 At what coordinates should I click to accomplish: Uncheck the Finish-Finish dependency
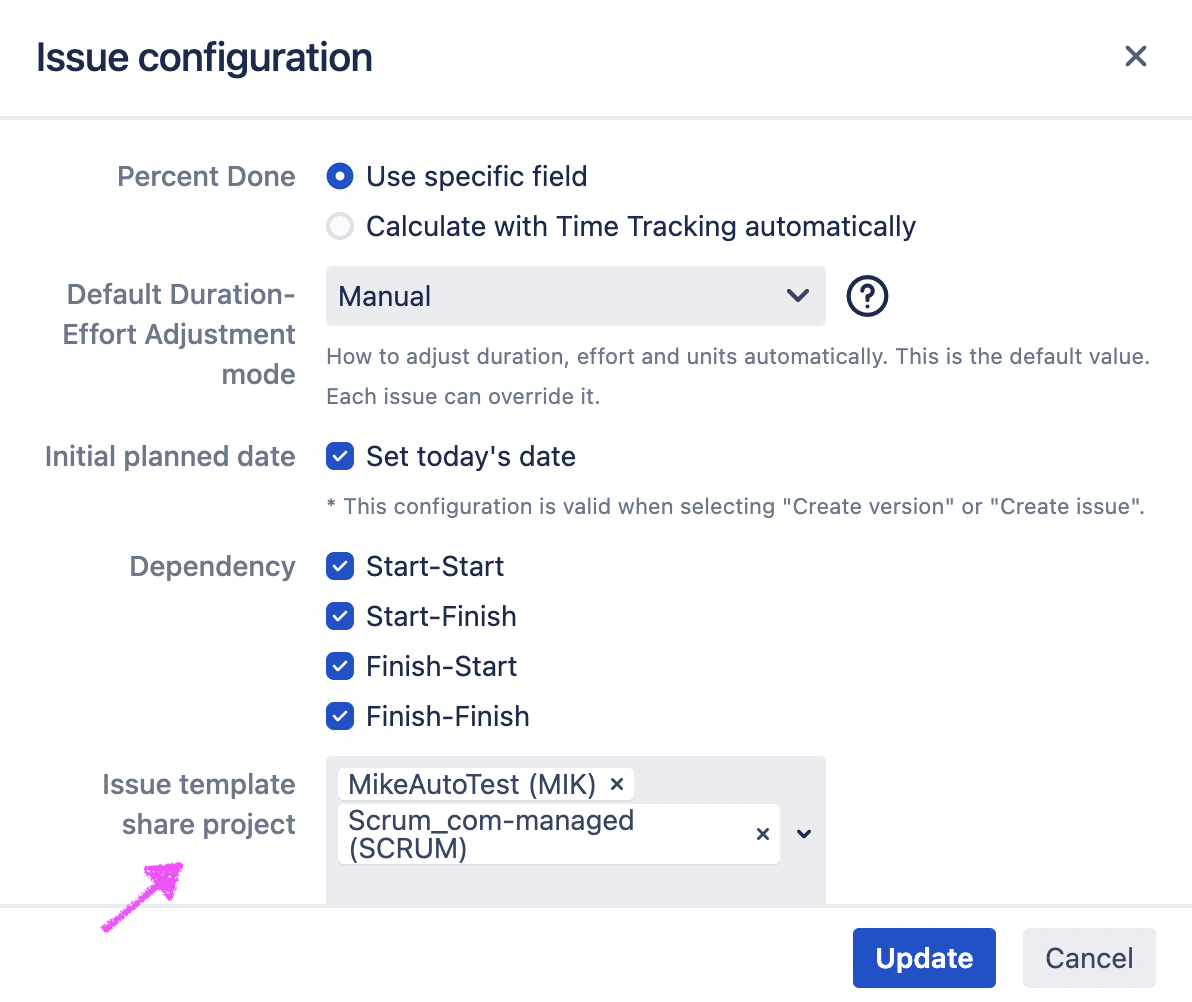[340, 717]
